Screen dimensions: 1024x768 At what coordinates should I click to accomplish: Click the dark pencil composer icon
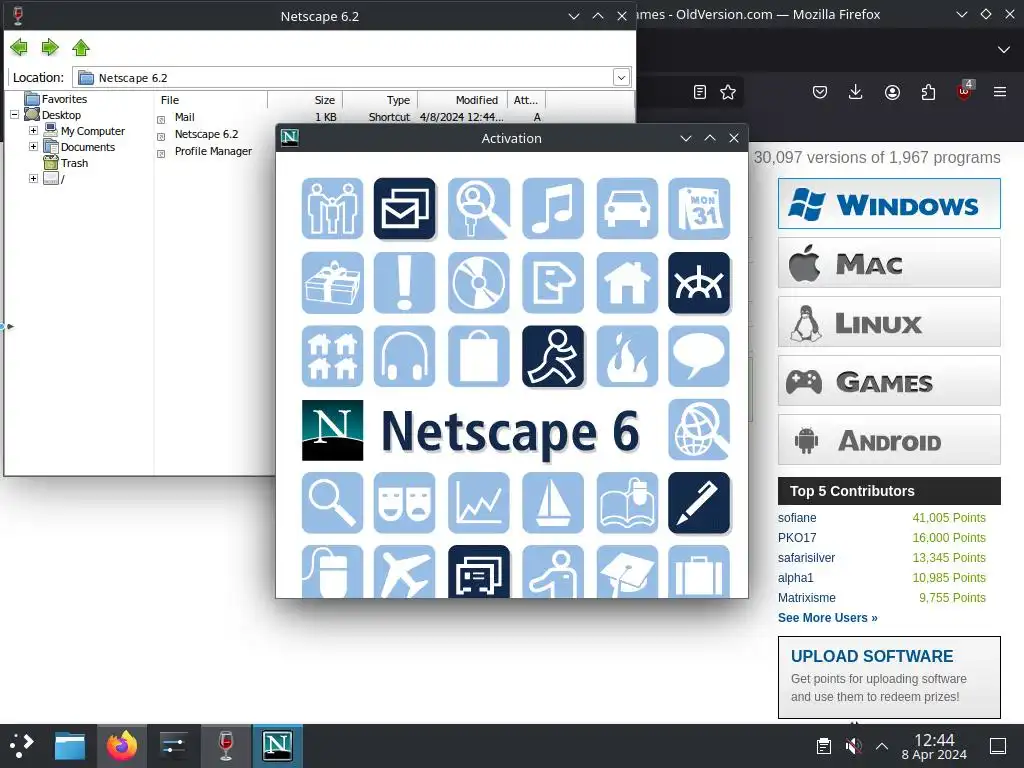[x=699, y=503]
